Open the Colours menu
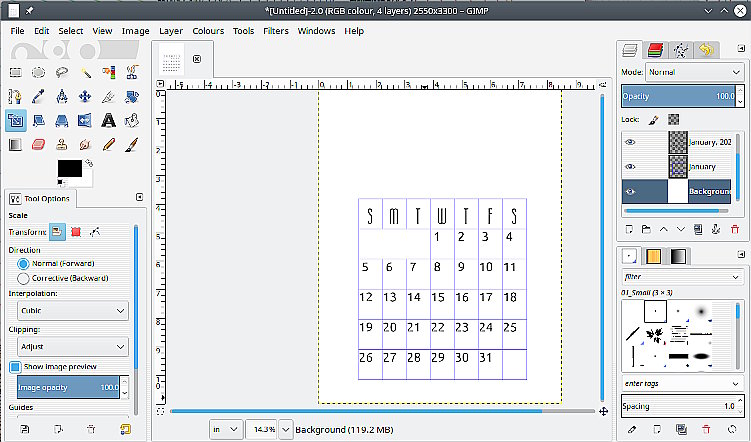Viewport: 751px width, 442px height. [208, 31]
